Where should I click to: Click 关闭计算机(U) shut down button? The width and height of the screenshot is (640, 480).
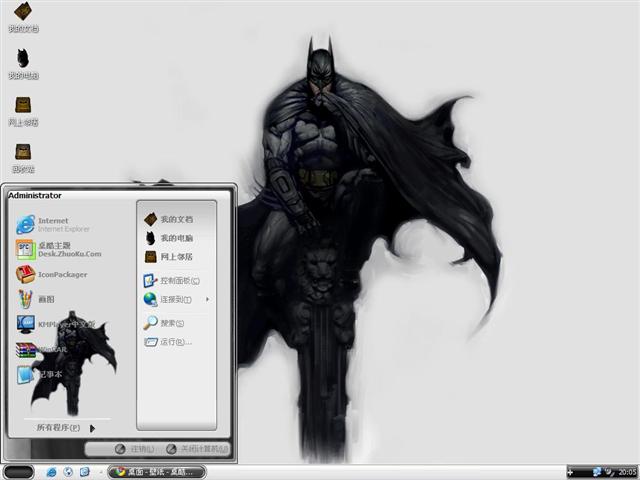198,449
